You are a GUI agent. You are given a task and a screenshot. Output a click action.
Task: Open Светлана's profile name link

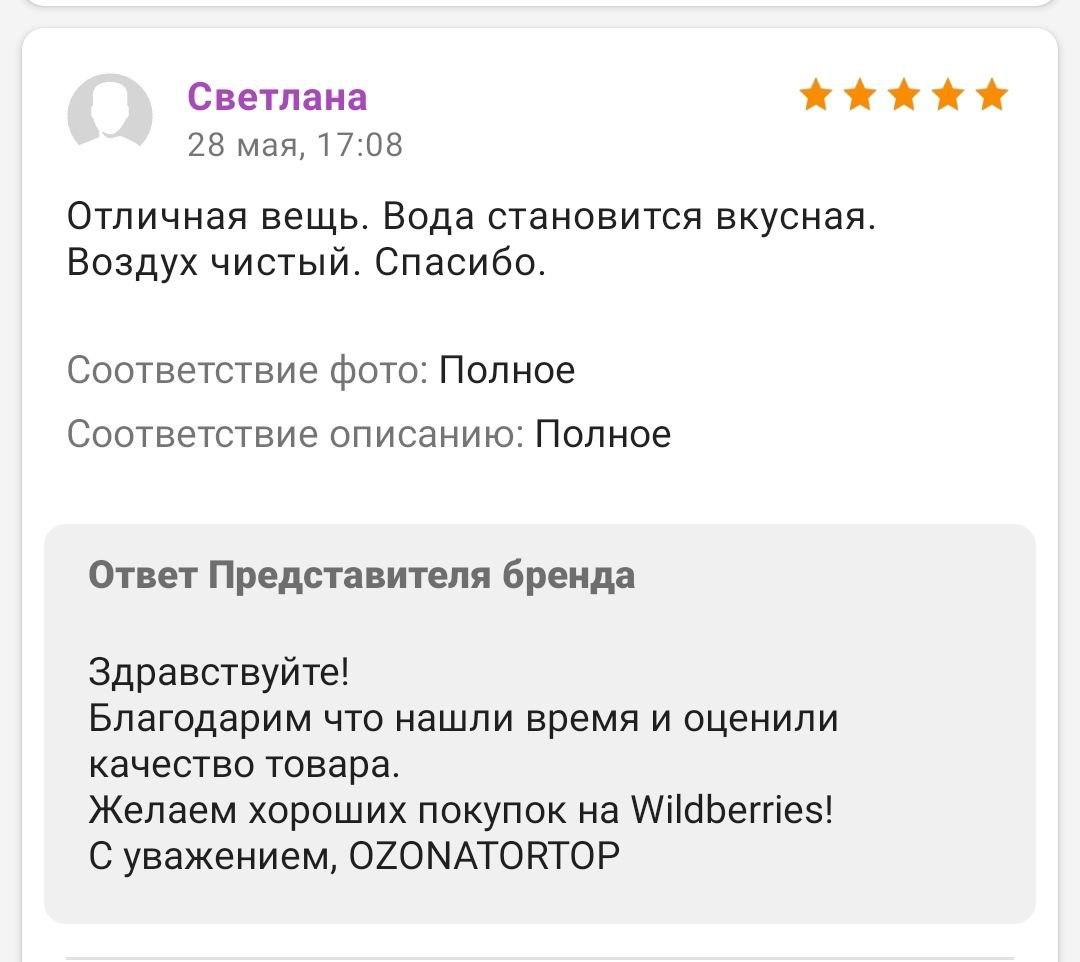[277, 96]
